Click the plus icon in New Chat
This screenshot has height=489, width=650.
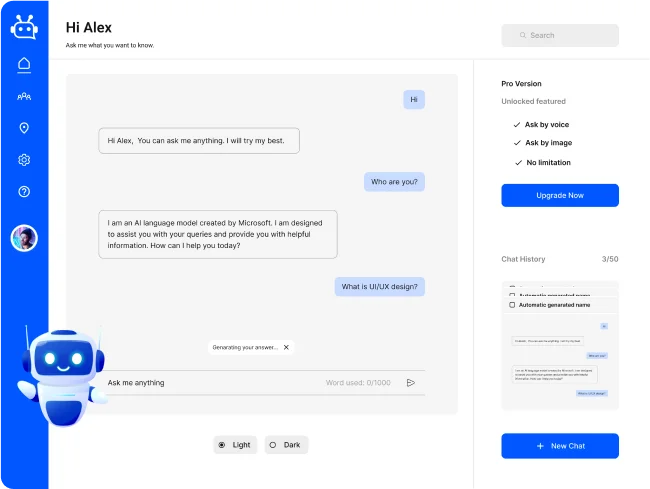[x=540, y=446]
